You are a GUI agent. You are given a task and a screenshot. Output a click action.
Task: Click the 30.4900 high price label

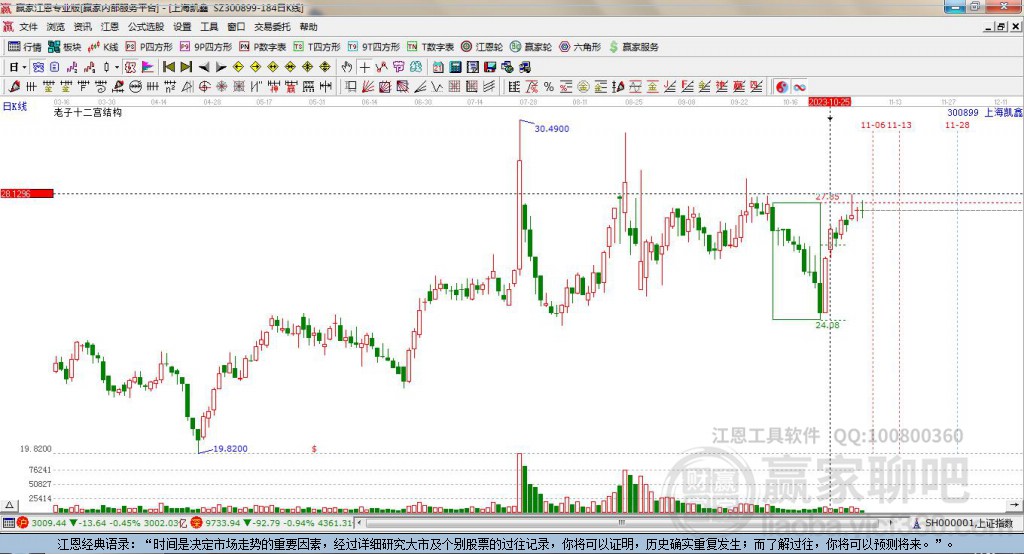(x=552, y=129)
